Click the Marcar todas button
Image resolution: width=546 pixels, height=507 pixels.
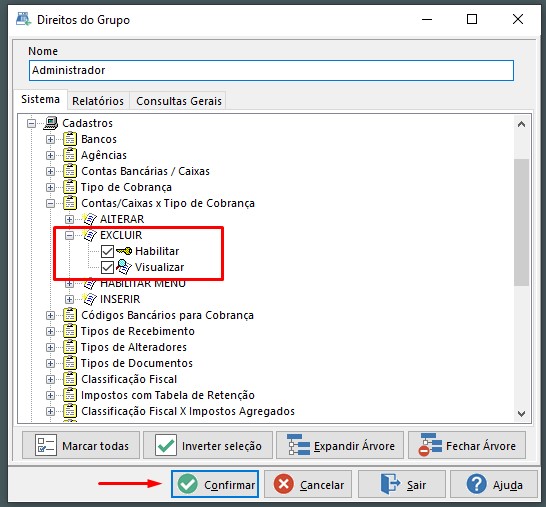(x=81, y=445)
